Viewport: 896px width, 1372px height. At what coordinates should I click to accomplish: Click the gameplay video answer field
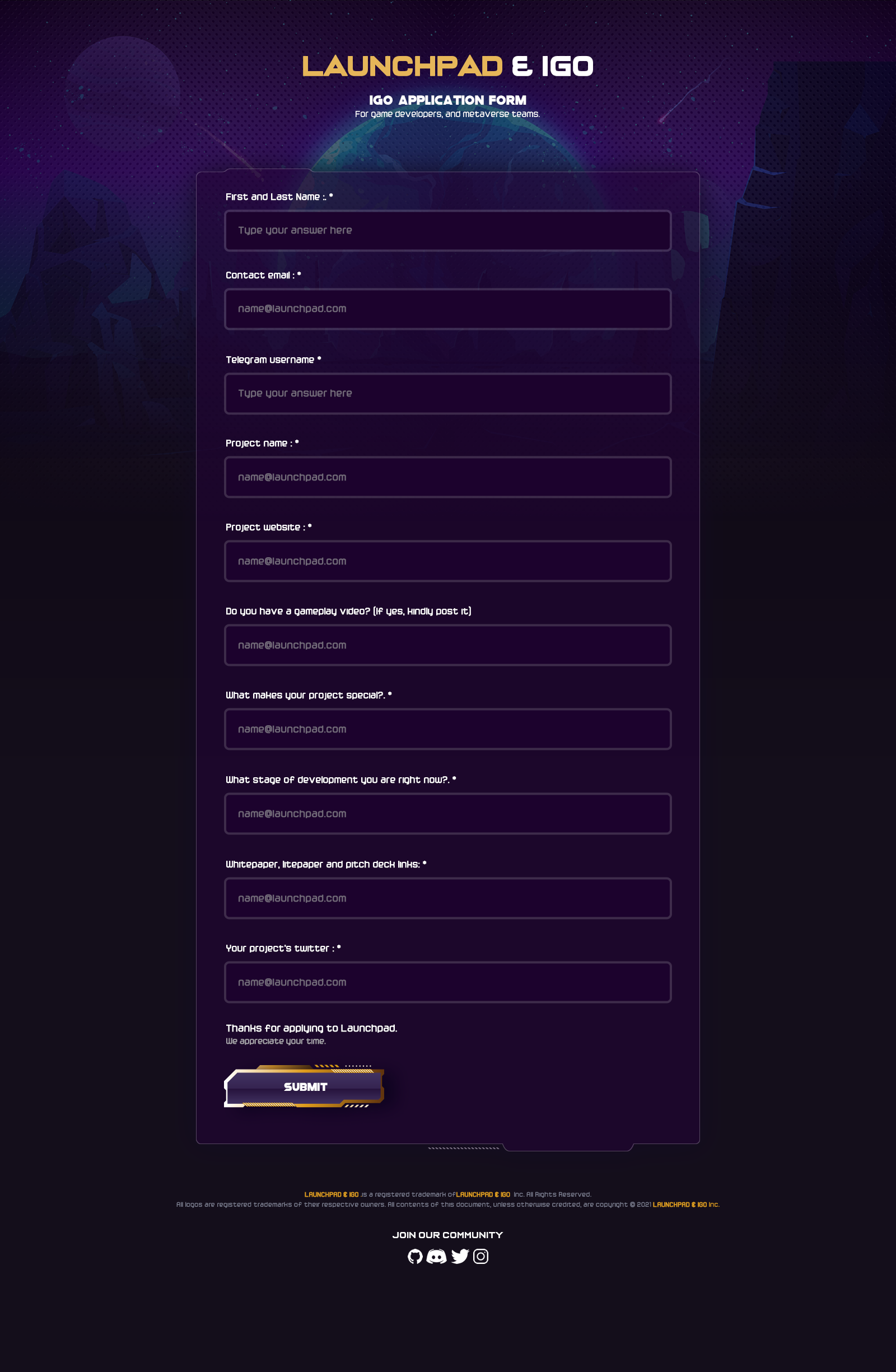tap(447, 645)
